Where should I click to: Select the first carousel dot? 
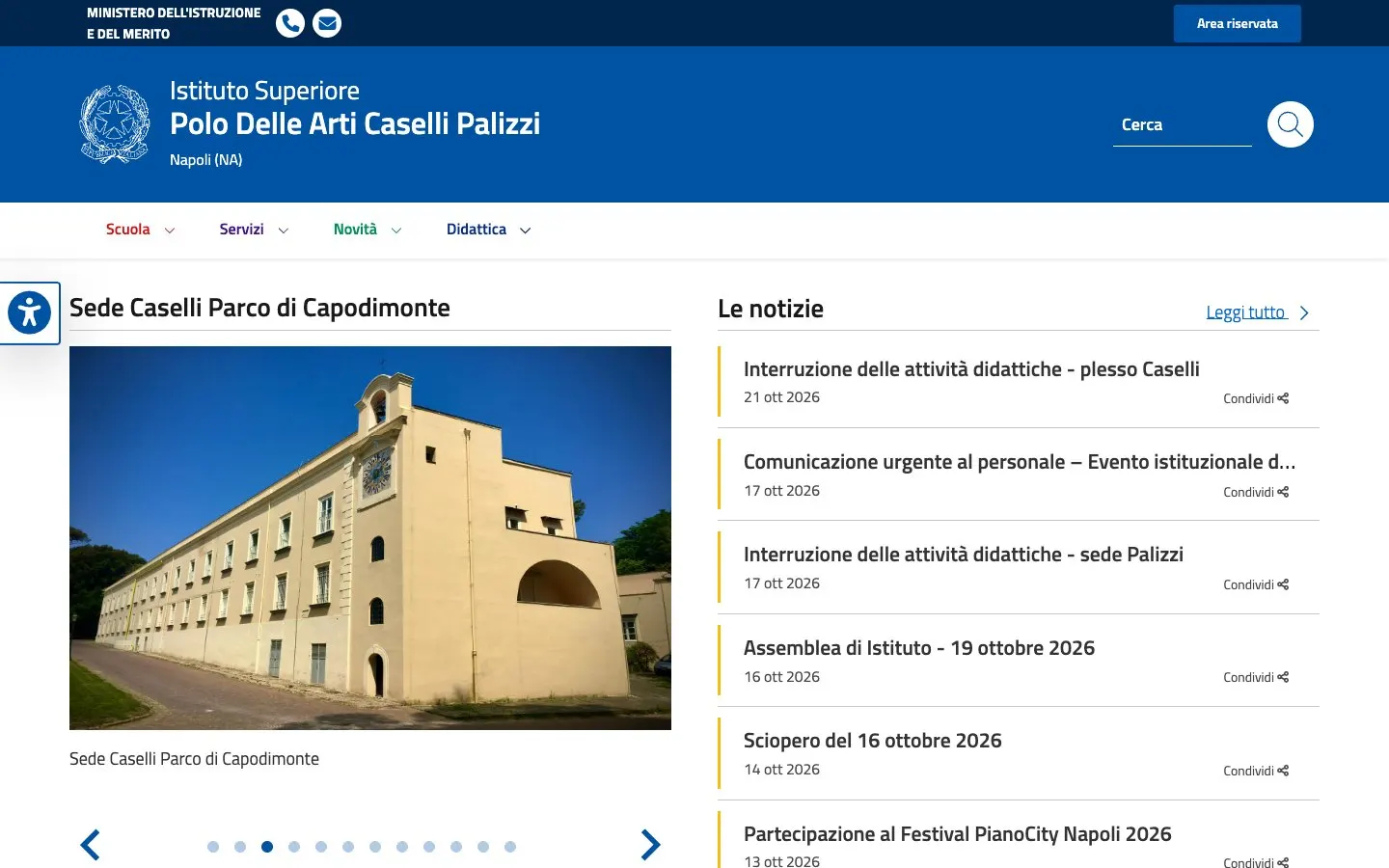pyautogui.click(x=213, y=847)
